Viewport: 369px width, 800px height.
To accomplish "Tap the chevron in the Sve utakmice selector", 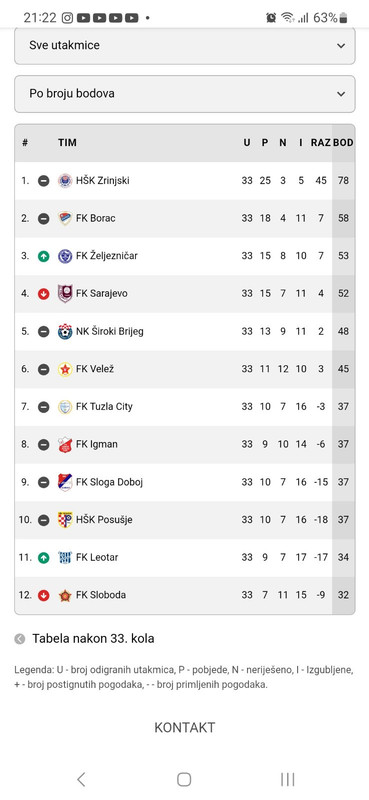I will click(341, 46).
